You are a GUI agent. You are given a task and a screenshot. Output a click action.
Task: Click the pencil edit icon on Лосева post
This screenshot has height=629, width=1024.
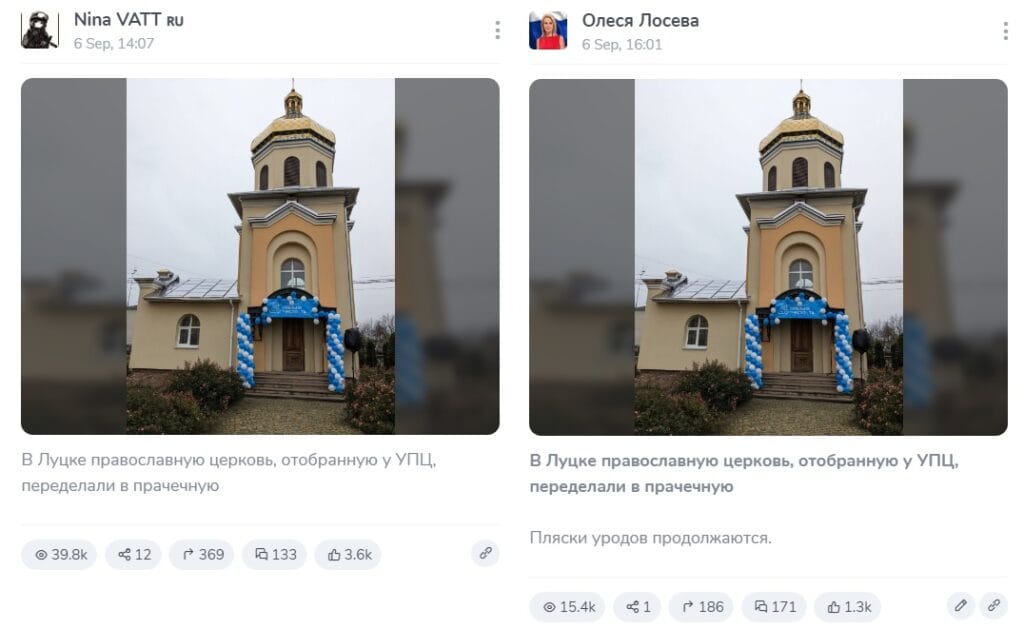pyautogui.click(x=960, y=605)
